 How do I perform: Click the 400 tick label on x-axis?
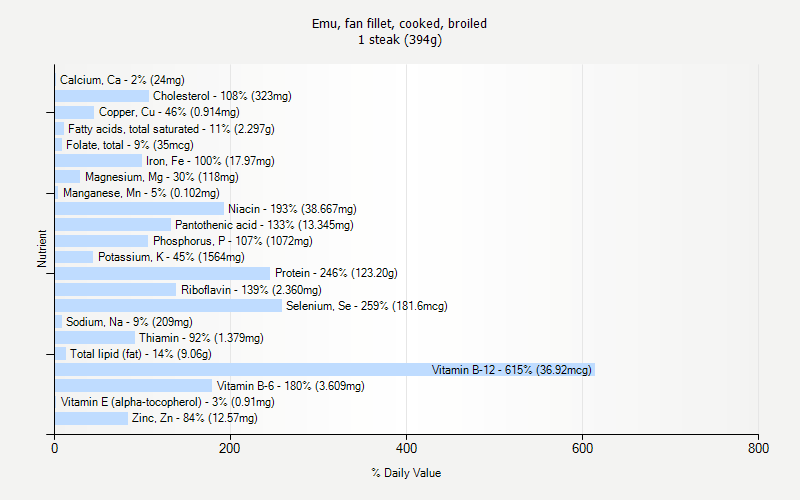[x=406, y=449]
